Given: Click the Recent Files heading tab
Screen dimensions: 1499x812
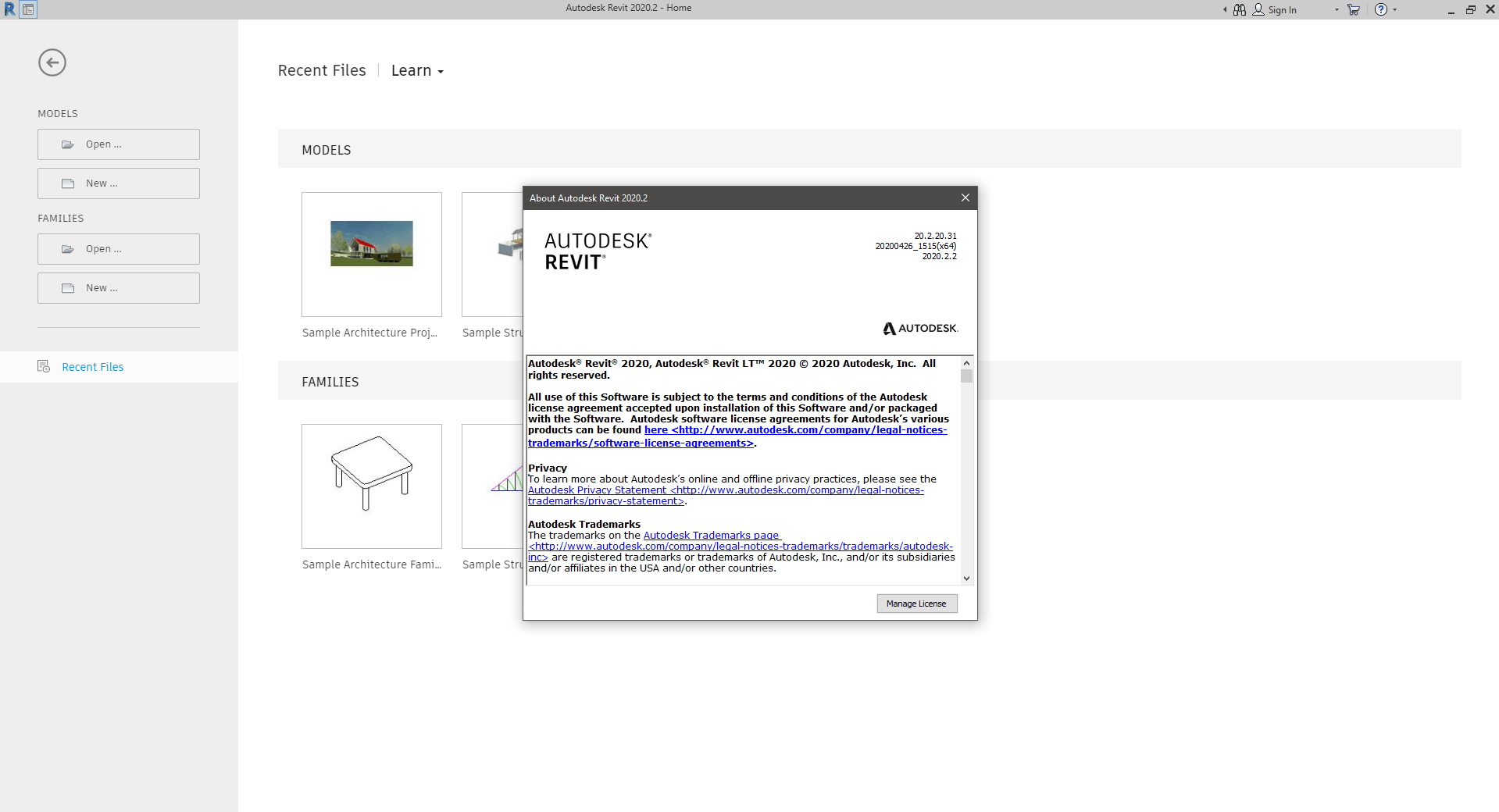Looking at the screenshot, I should click(322, 70).
